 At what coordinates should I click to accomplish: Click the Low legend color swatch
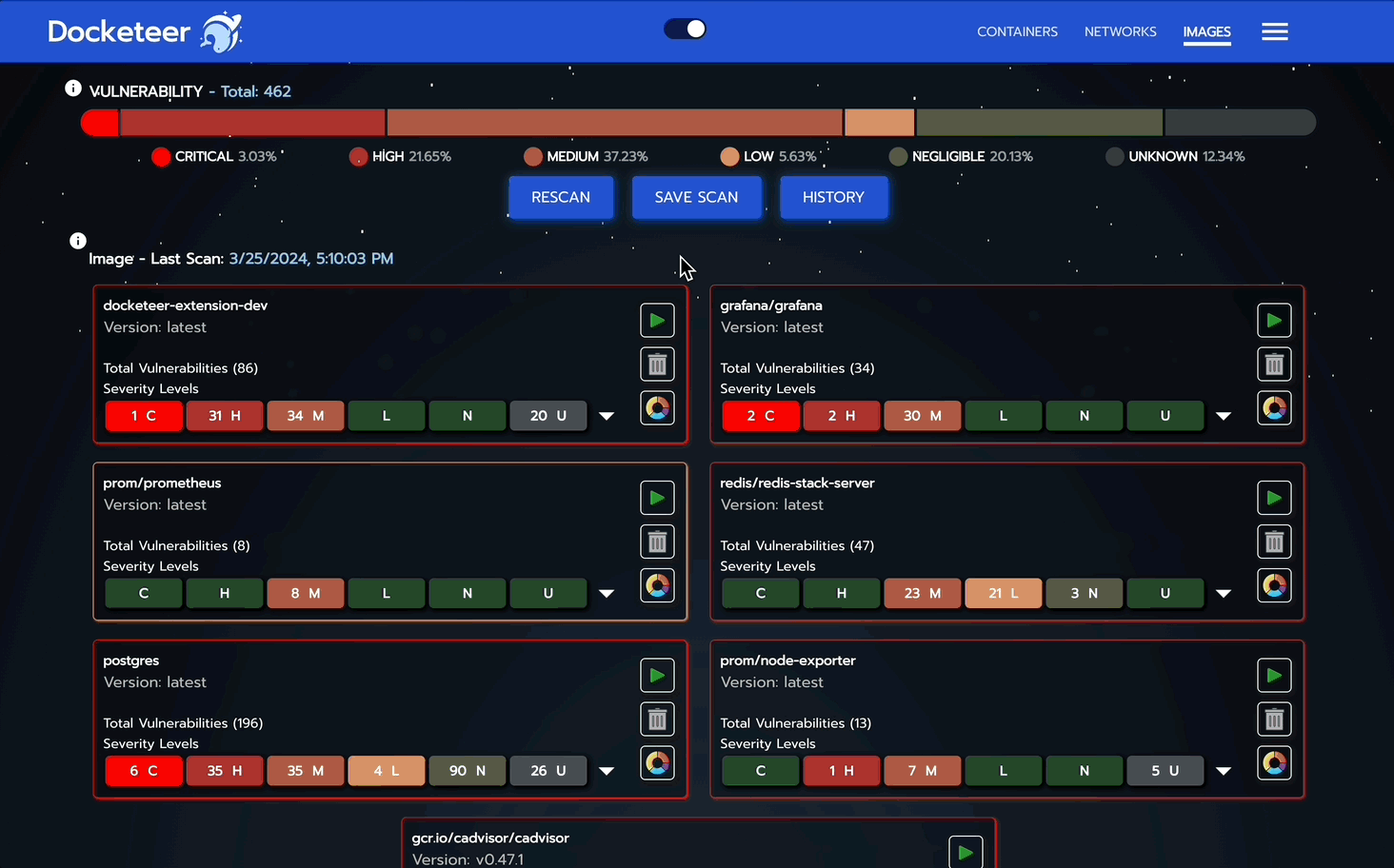click(729, 156)
